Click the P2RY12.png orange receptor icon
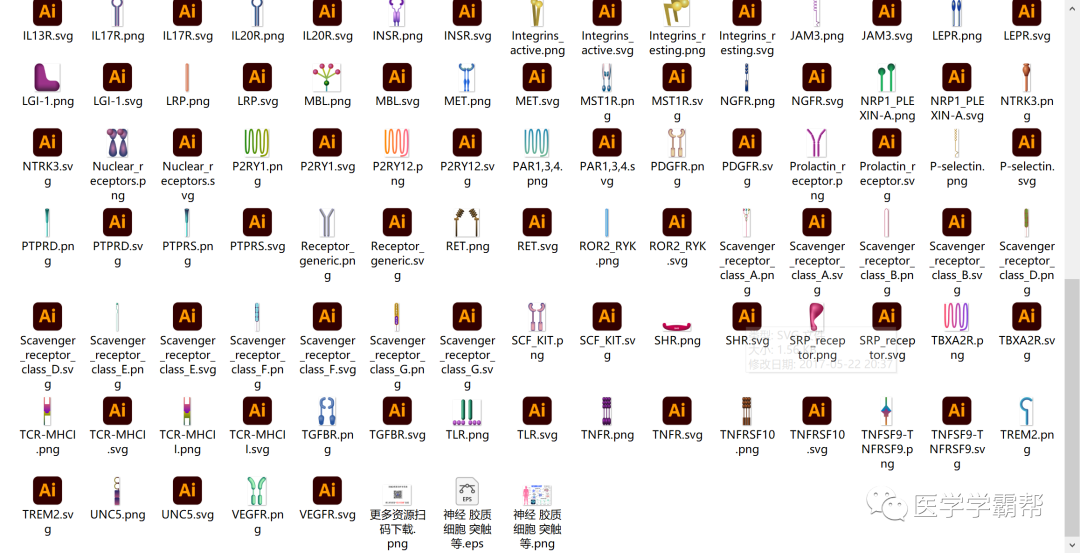The width and height of the screenshot is (1080, 553). [x=397, y=143]
